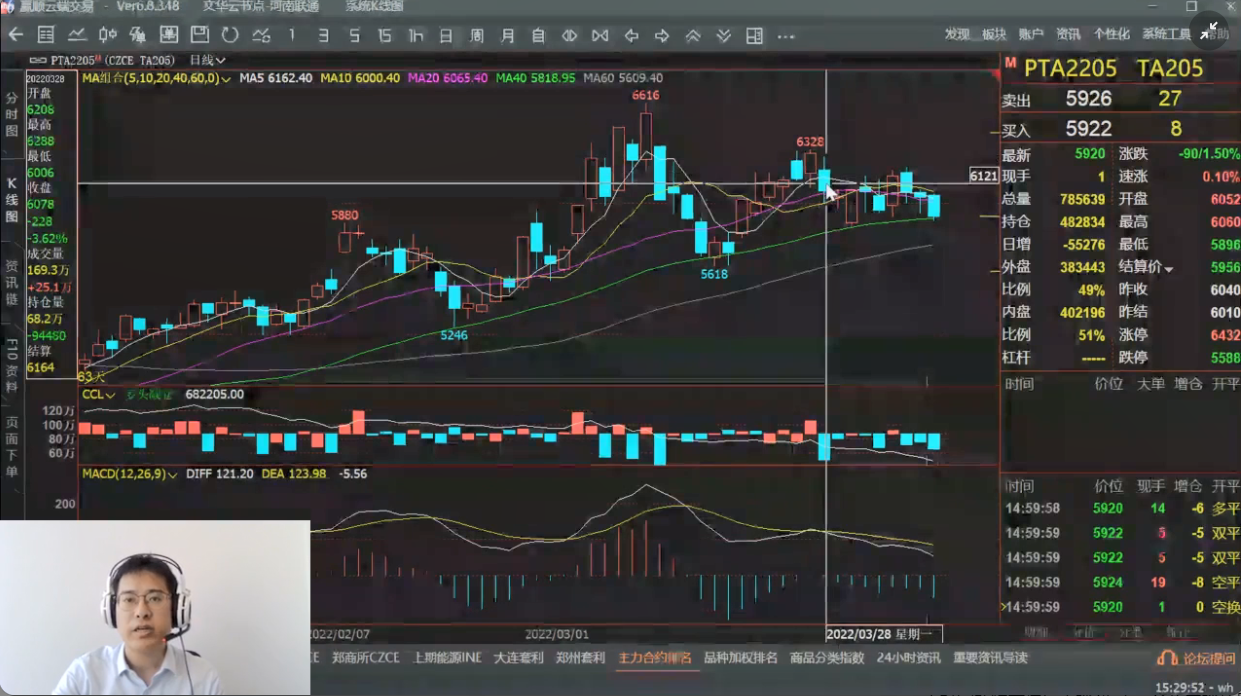Expand the 日线 period dropdown
Viewport: 1241px width, 696px height.
click(x=208, y=60)
